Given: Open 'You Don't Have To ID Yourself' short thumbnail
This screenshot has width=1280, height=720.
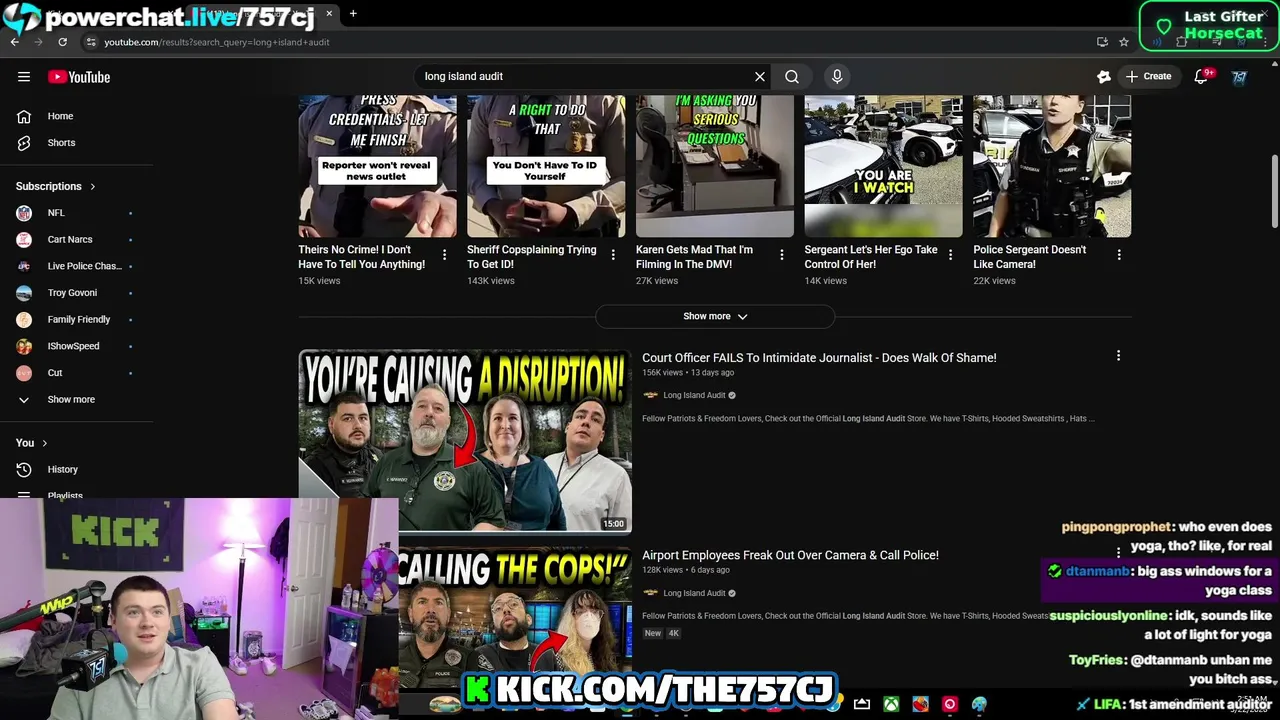Looking at the screenshot, I should [546, 166].
